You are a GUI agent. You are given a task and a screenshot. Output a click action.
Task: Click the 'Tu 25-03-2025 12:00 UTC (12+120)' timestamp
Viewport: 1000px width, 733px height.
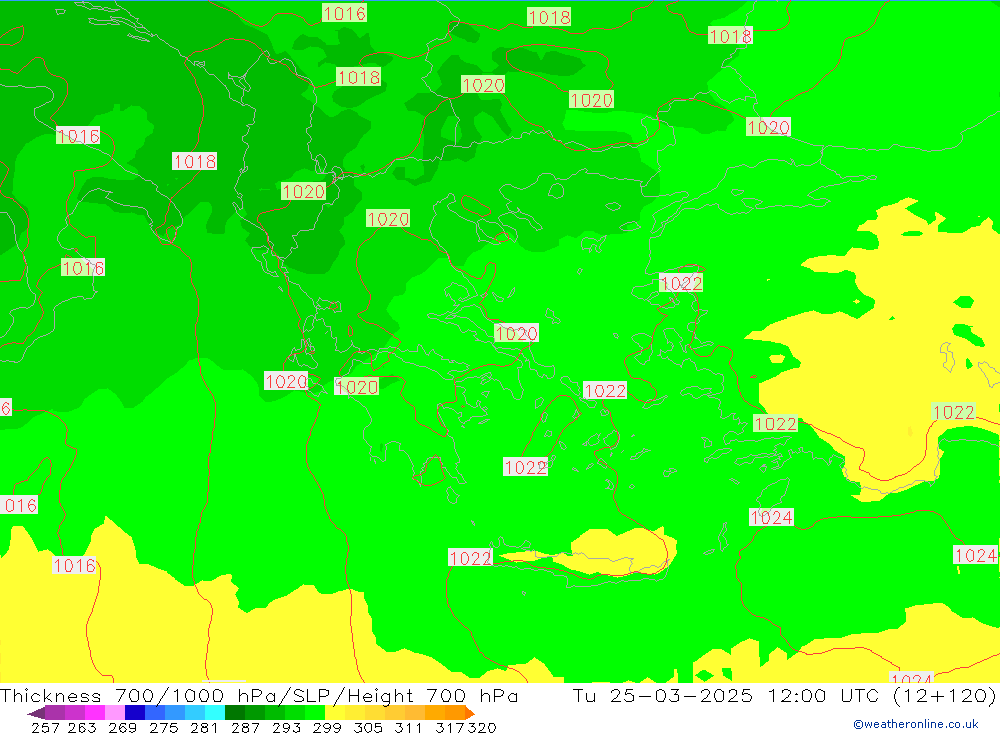point(784,695)
